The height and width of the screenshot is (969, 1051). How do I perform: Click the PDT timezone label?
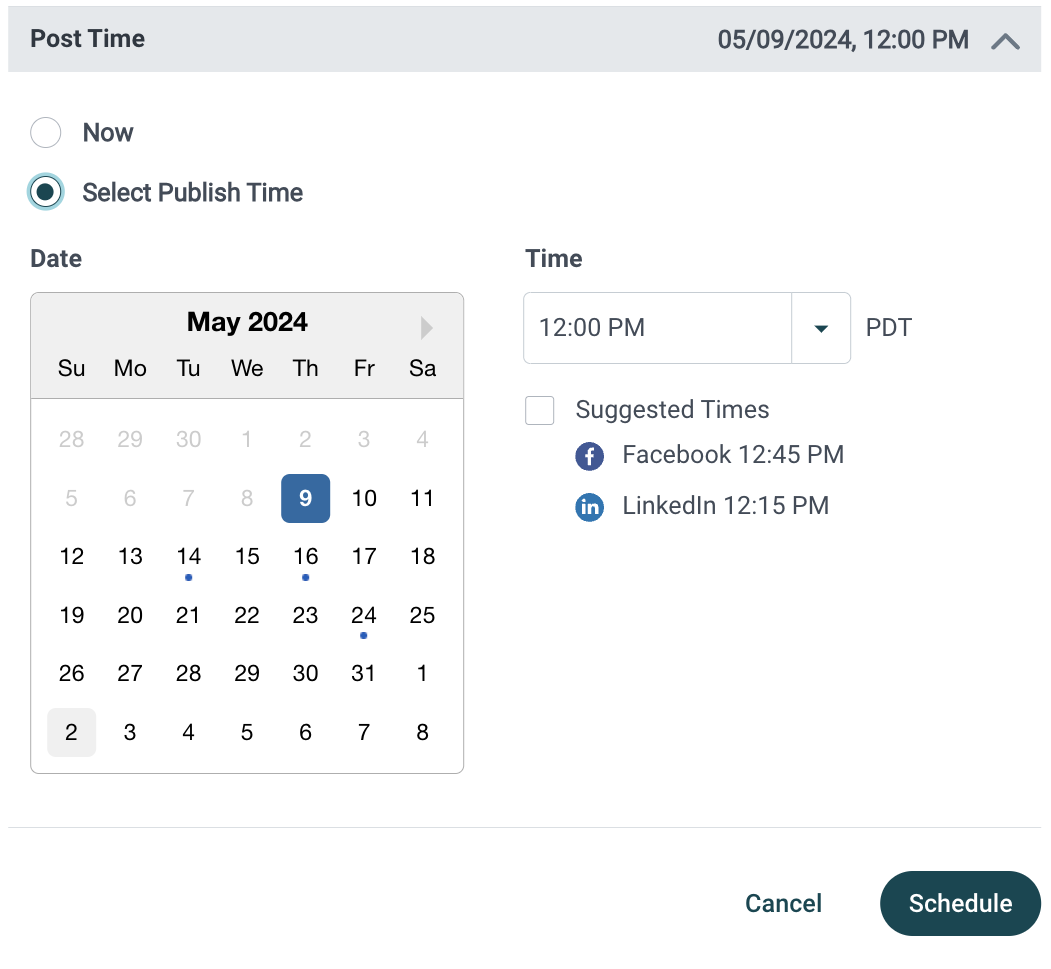tap(889, 328)
